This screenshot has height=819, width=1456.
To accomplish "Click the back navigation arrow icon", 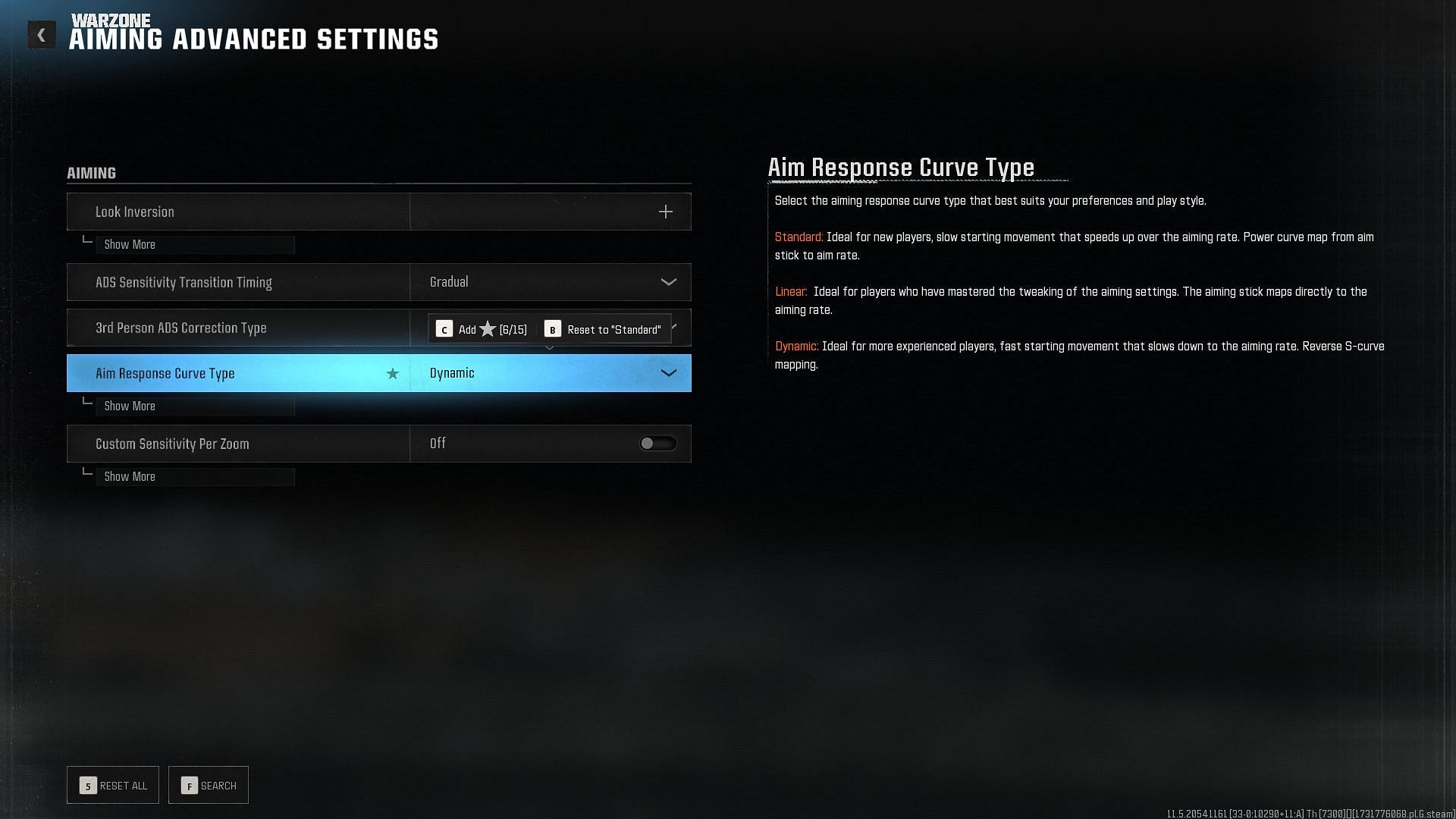I will point(40,32).
